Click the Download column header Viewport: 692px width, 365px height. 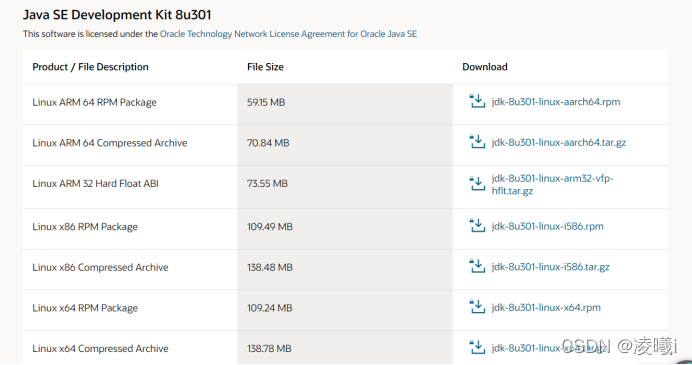485,67
